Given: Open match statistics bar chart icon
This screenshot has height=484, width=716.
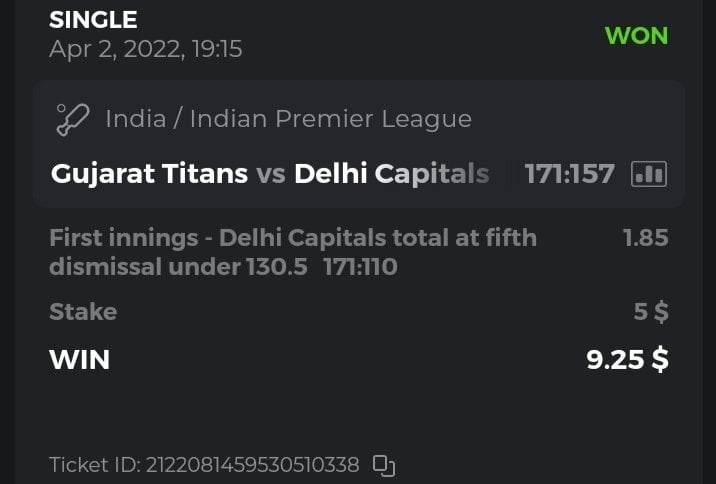Looking at the screenshot, I should coord(649,174).
